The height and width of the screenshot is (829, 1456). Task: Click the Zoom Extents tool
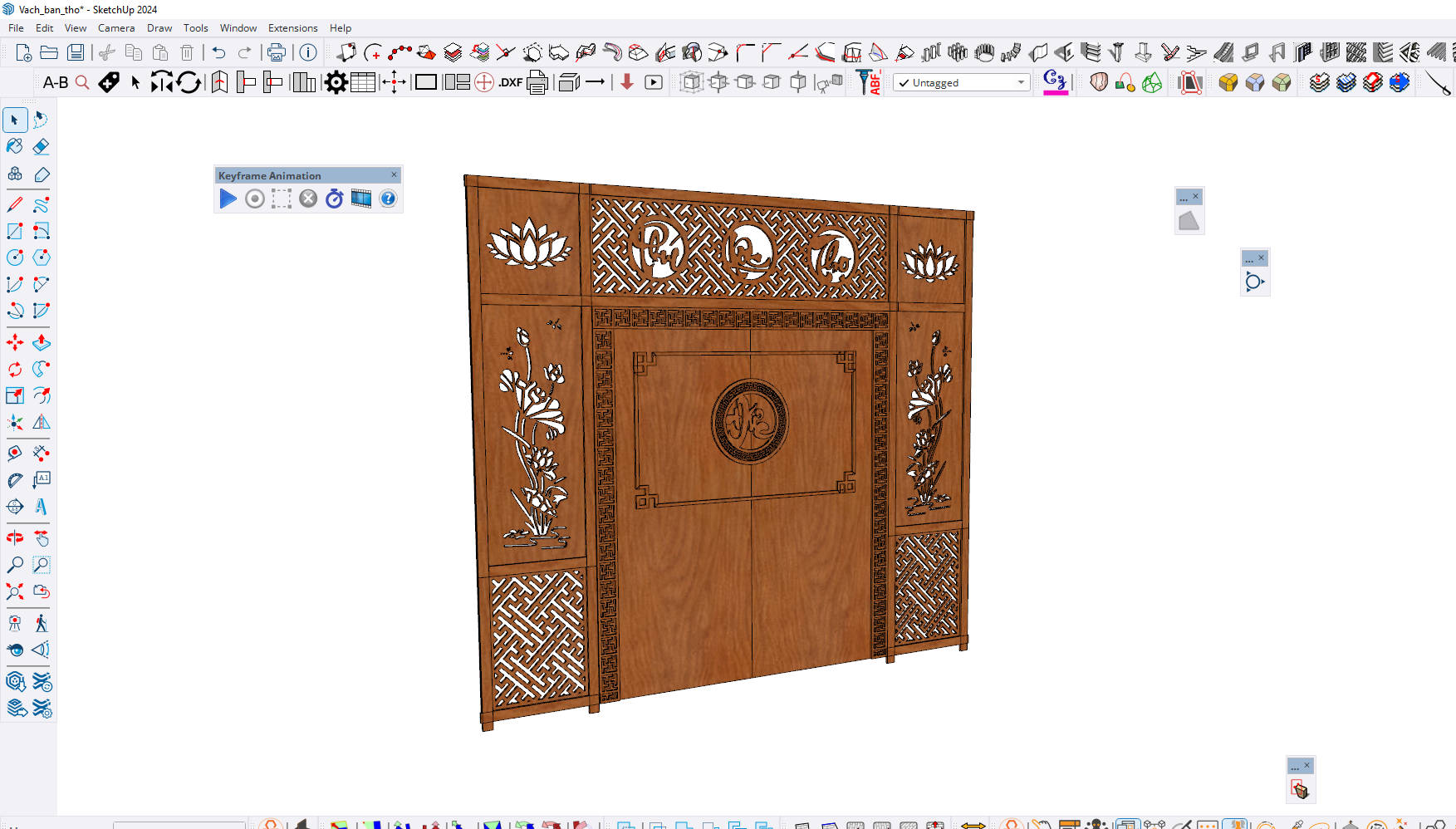(15, 591)
